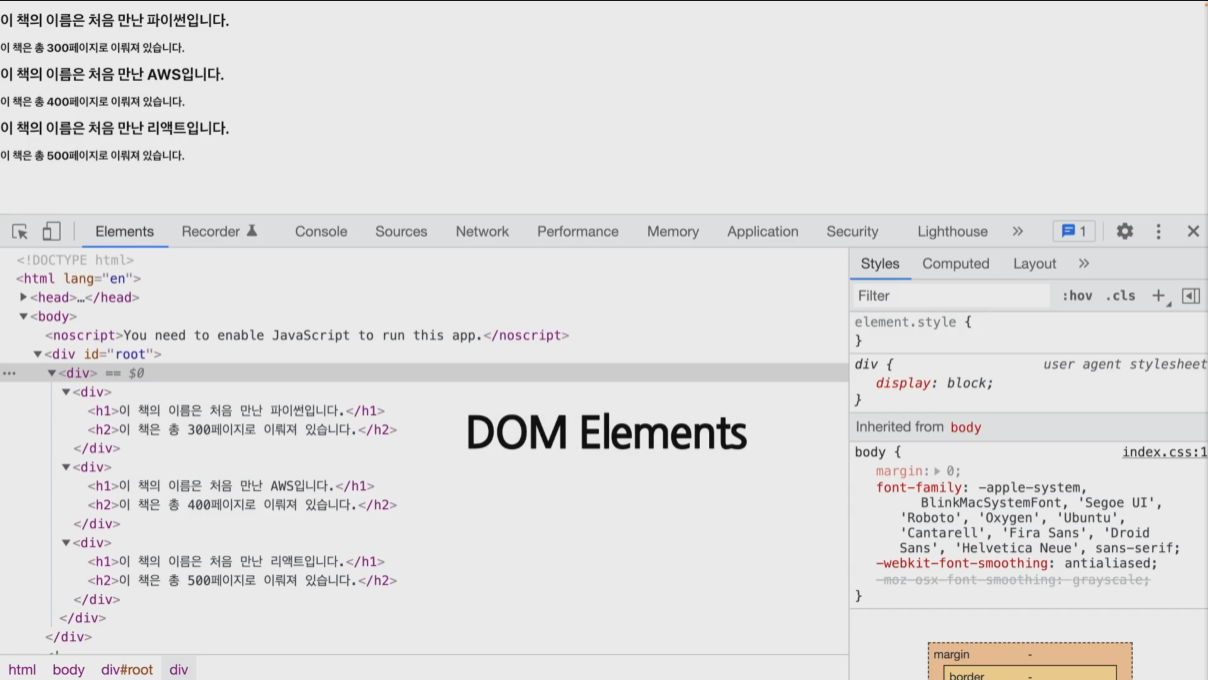Show more DevTools tabs chevron
1208x680 pixels.
coord(1018,231)
